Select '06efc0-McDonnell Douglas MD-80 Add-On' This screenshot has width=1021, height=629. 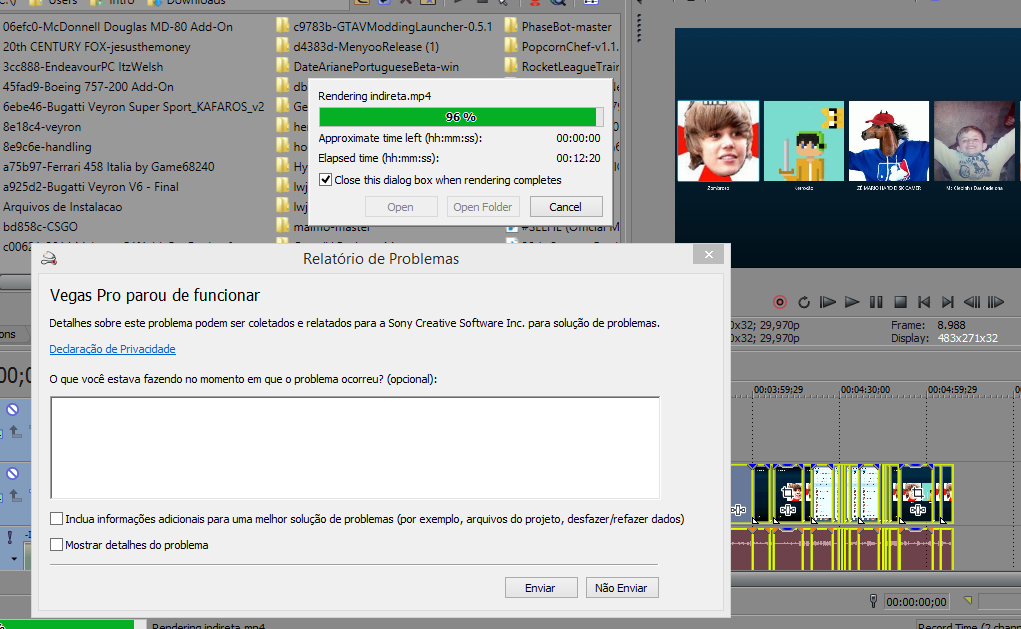tap(118, 27)
